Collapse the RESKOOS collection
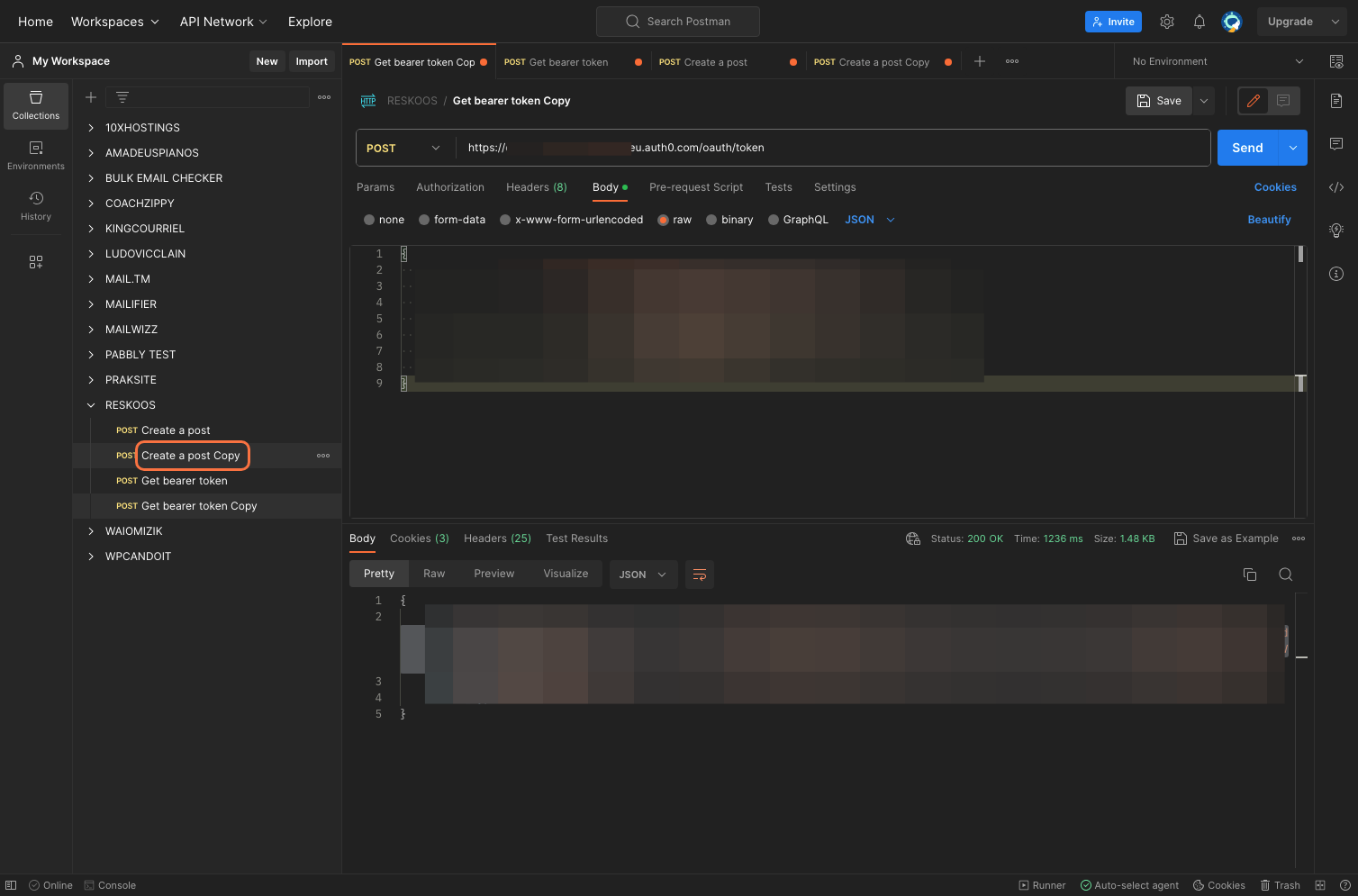Screen dimensions: 1358x896 coord(91,405)
